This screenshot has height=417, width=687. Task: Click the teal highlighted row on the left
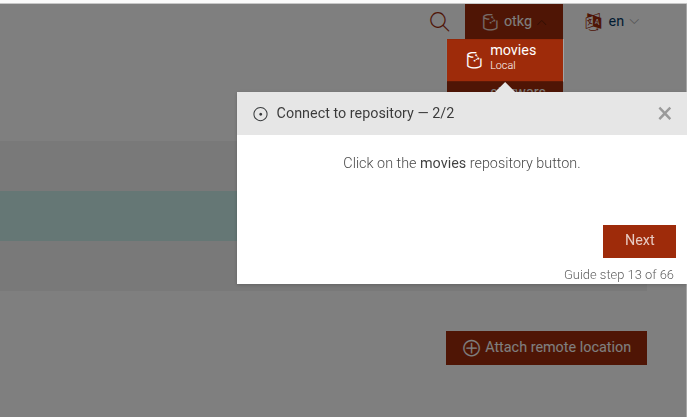[118, 216]
